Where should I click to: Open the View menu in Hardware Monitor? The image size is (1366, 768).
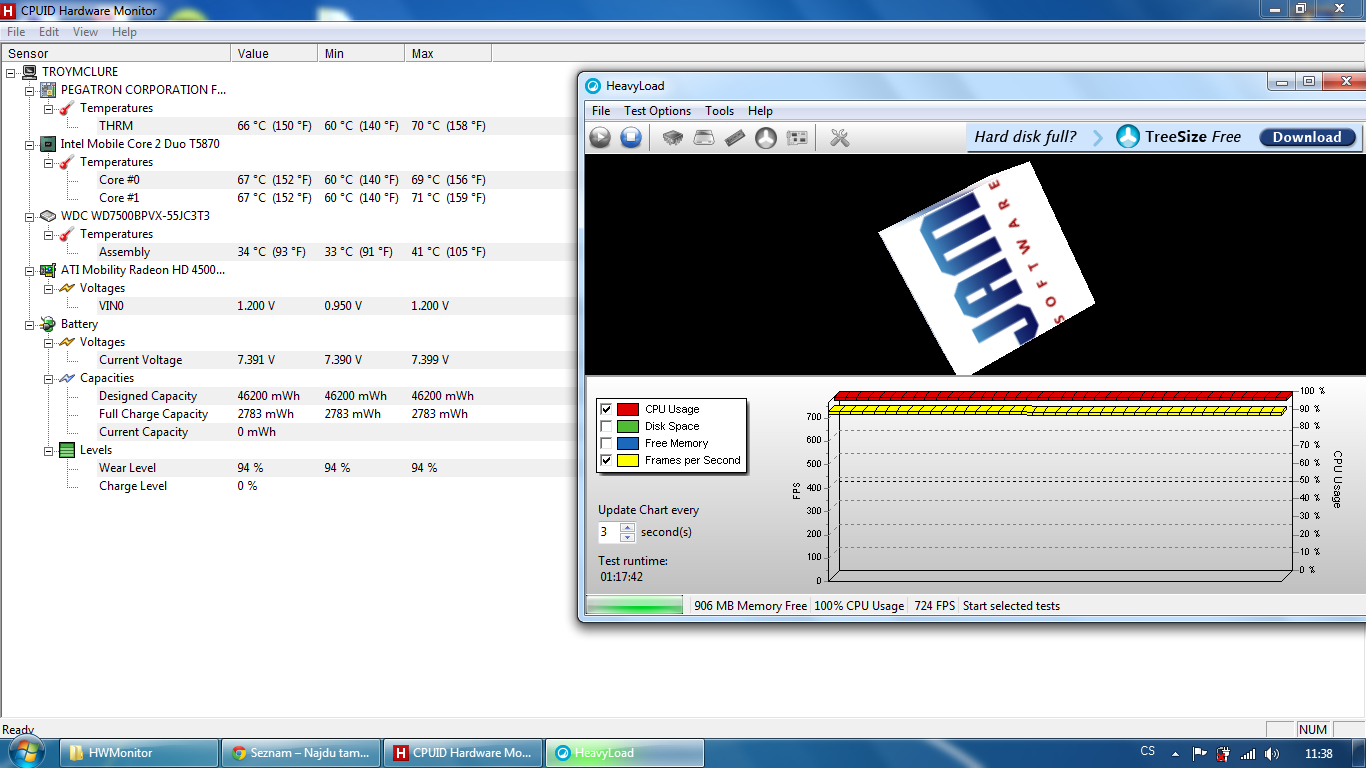85,32
